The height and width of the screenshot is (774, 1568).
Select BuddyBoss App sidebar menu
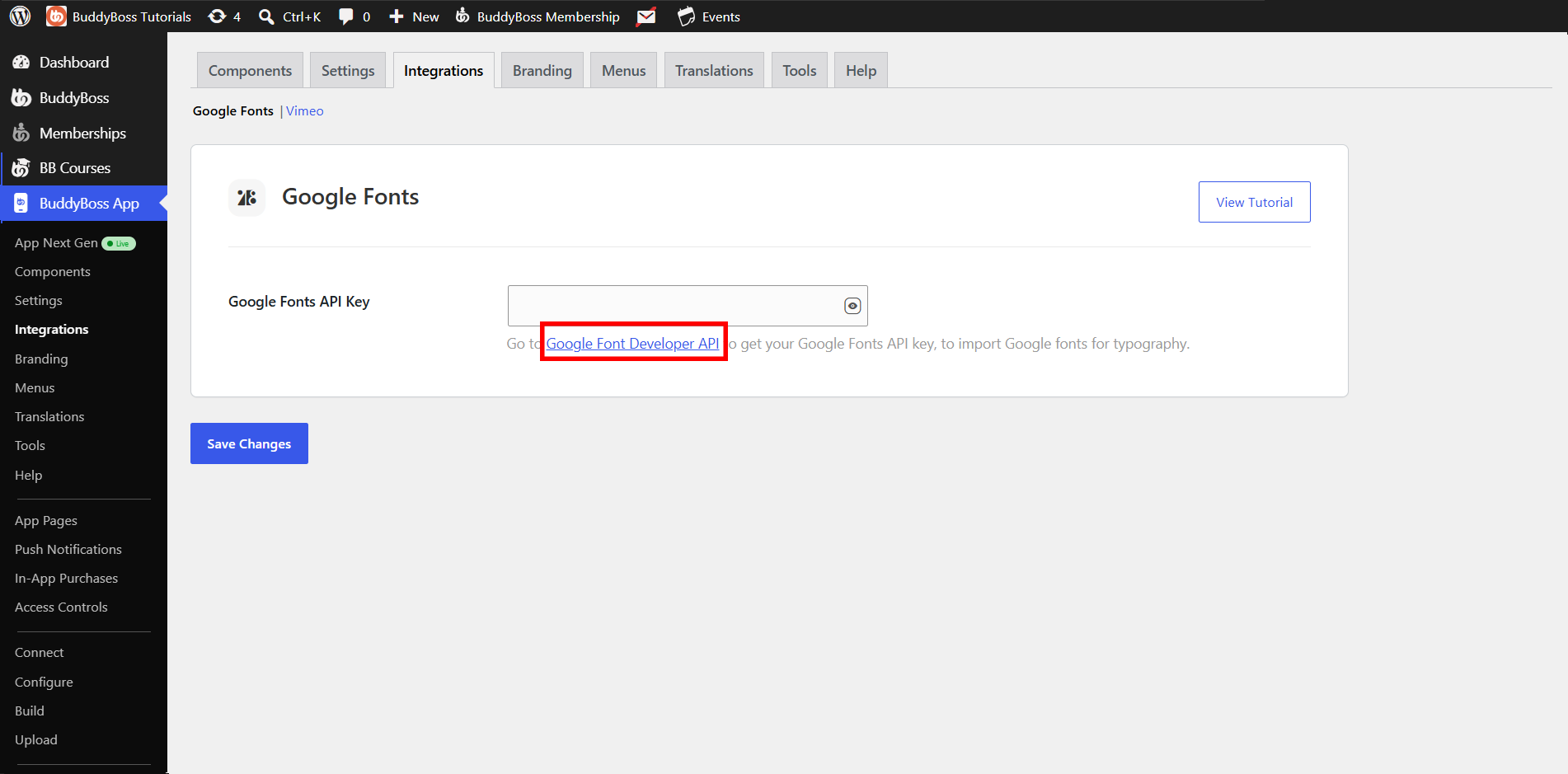click(83, 204)
